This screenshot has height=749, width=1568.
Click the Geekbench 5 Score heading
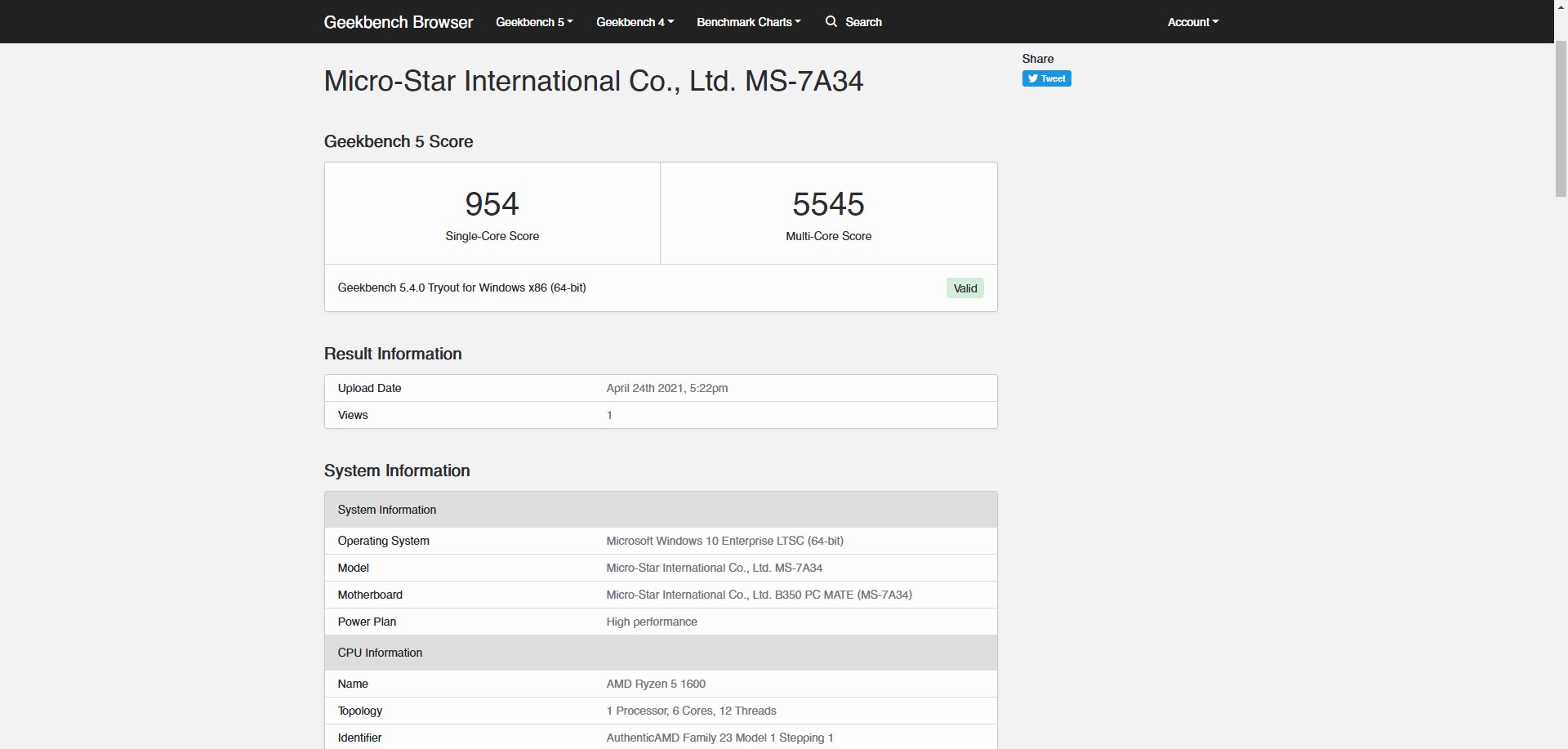(x=399, y=141)
